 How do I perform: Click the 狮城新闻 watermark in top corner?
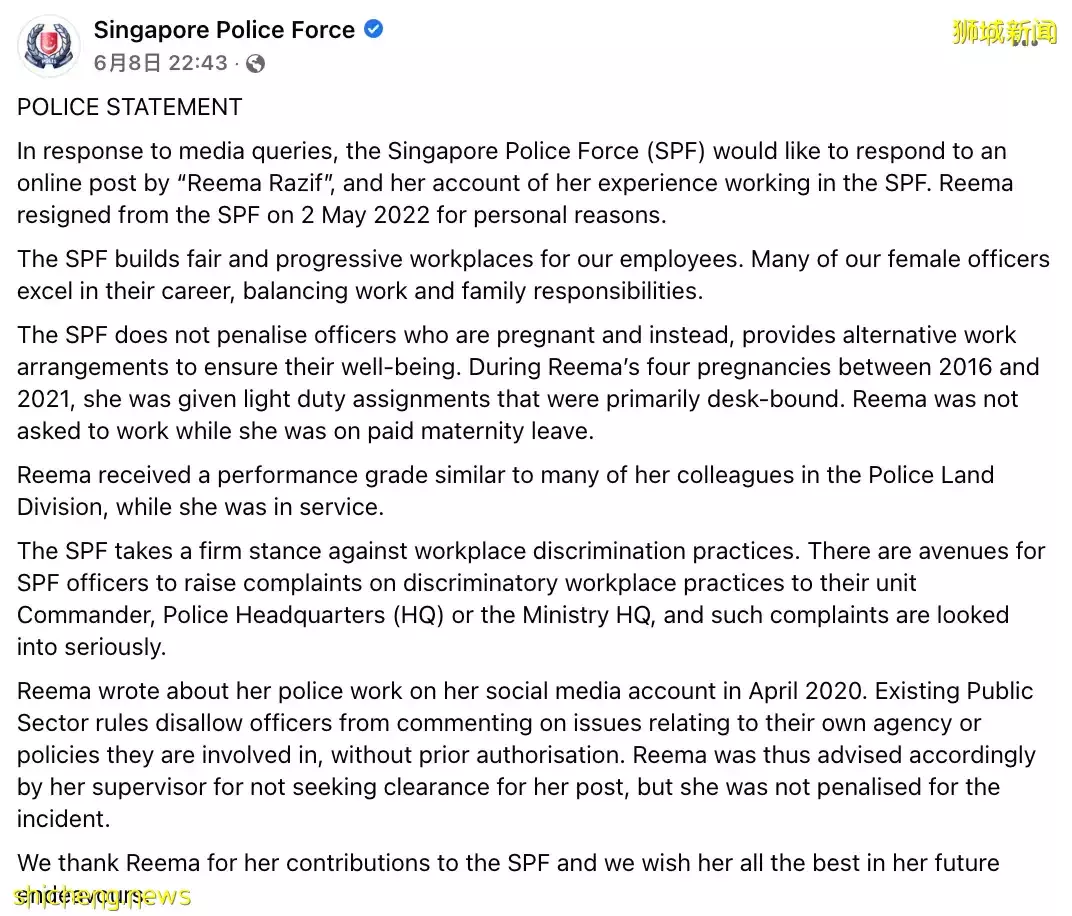pos(1003,33)
